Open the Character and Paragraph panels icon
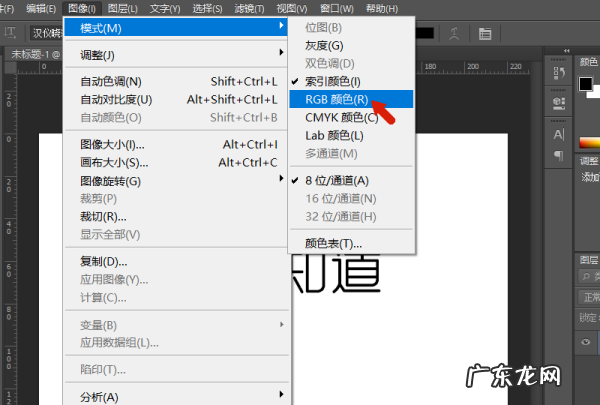Screen dimensions: 600x405 (485, 34)
